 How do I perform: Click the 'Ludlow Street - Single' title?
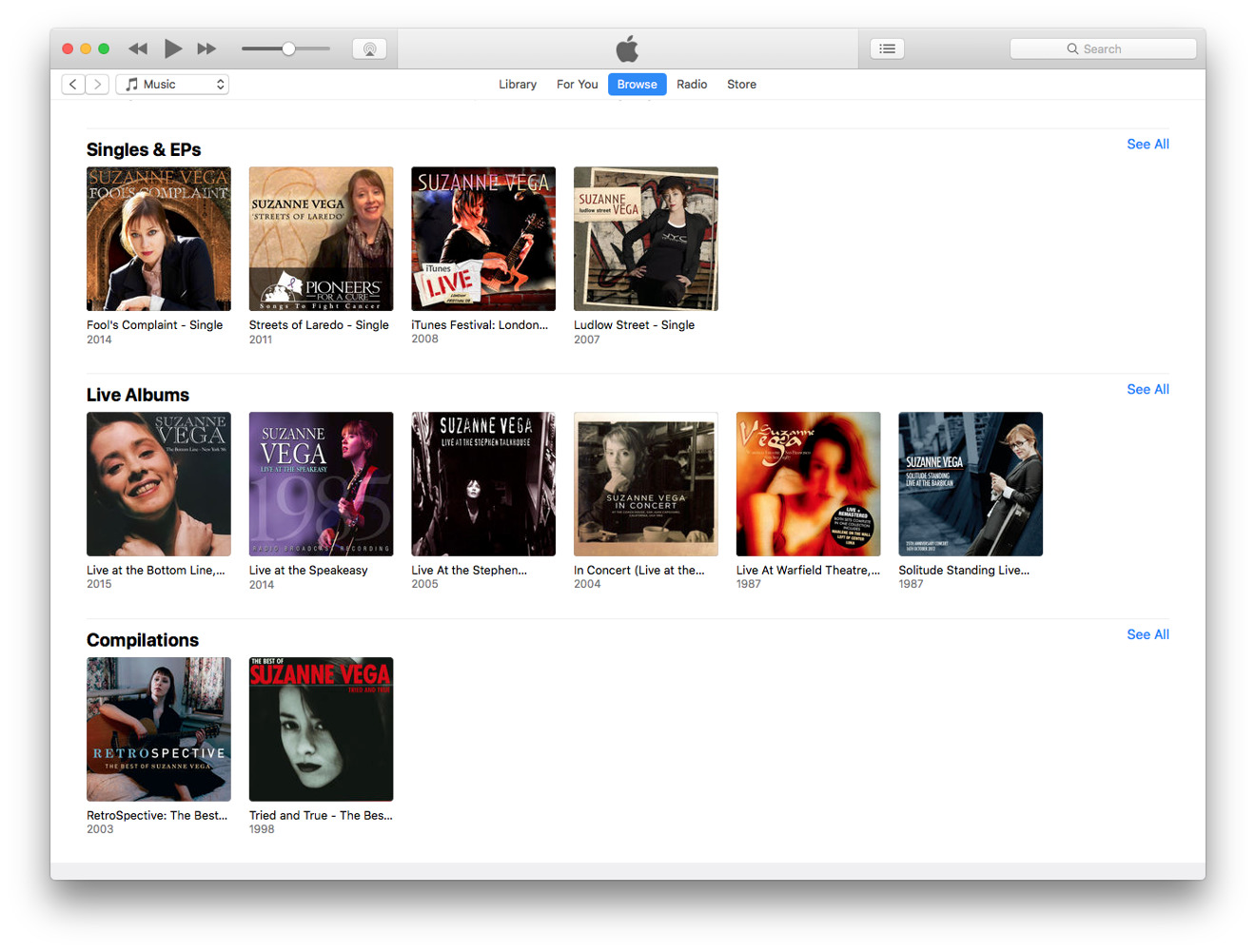coord(635,325)
